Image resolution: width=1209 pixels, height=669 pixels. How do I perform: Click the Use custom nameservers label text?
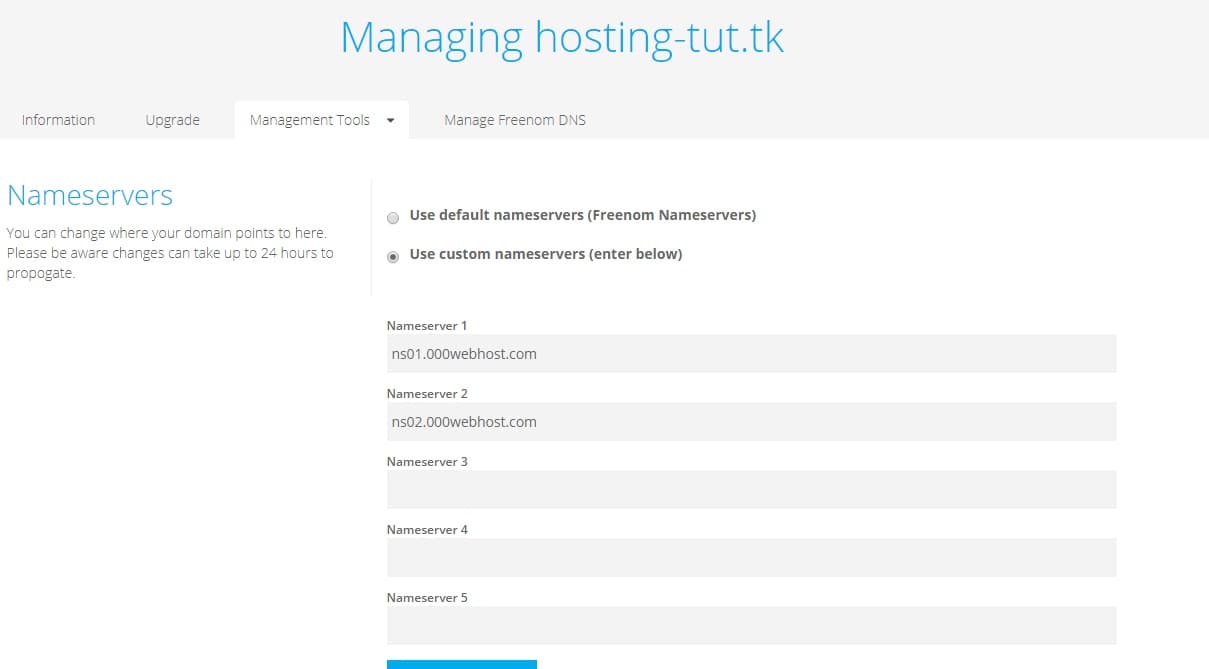546,254
